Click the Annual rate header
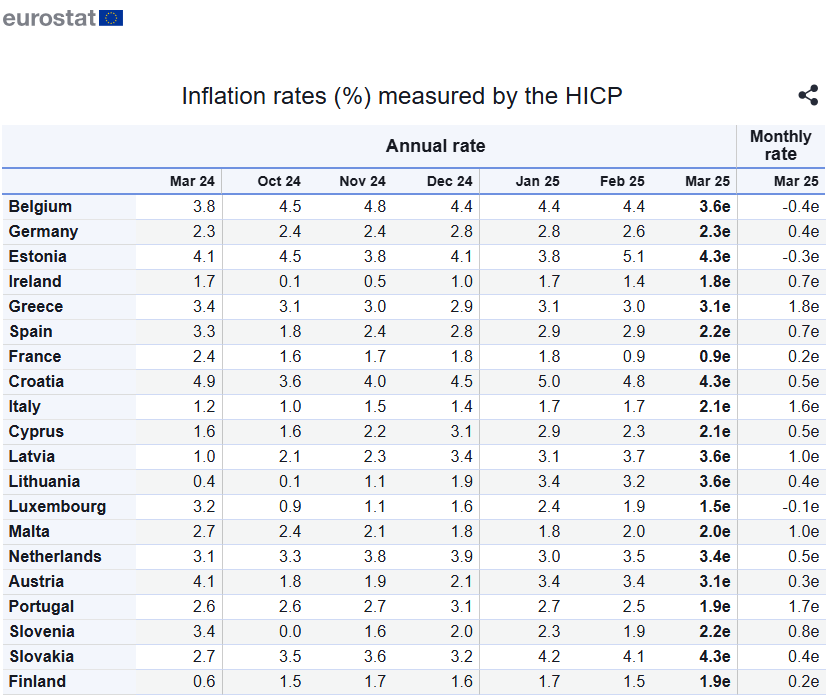The height and width of the screenshot is (696, 828). (435, 146)
